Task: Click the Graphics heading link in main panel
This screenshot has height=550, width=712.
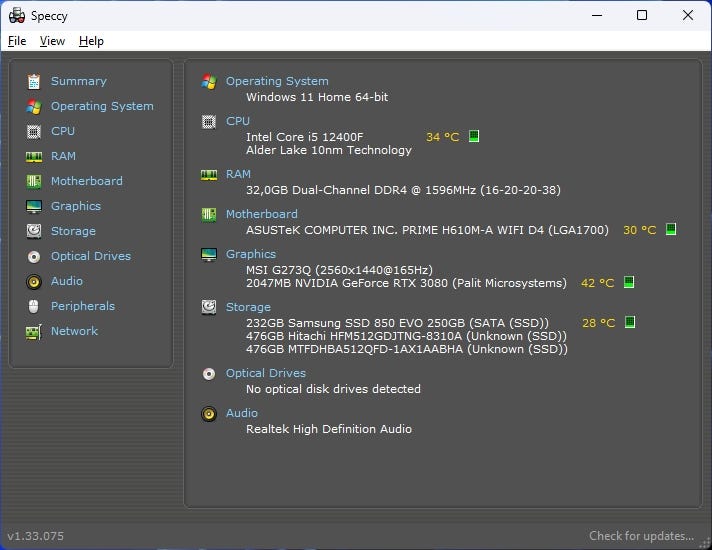Action: pyautogui.click(x=251, y=254)
